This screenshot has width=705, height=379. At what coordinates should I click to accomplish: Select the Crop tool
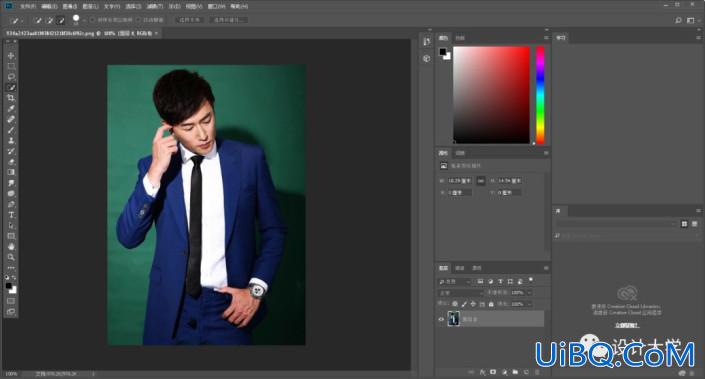point(11,98)
